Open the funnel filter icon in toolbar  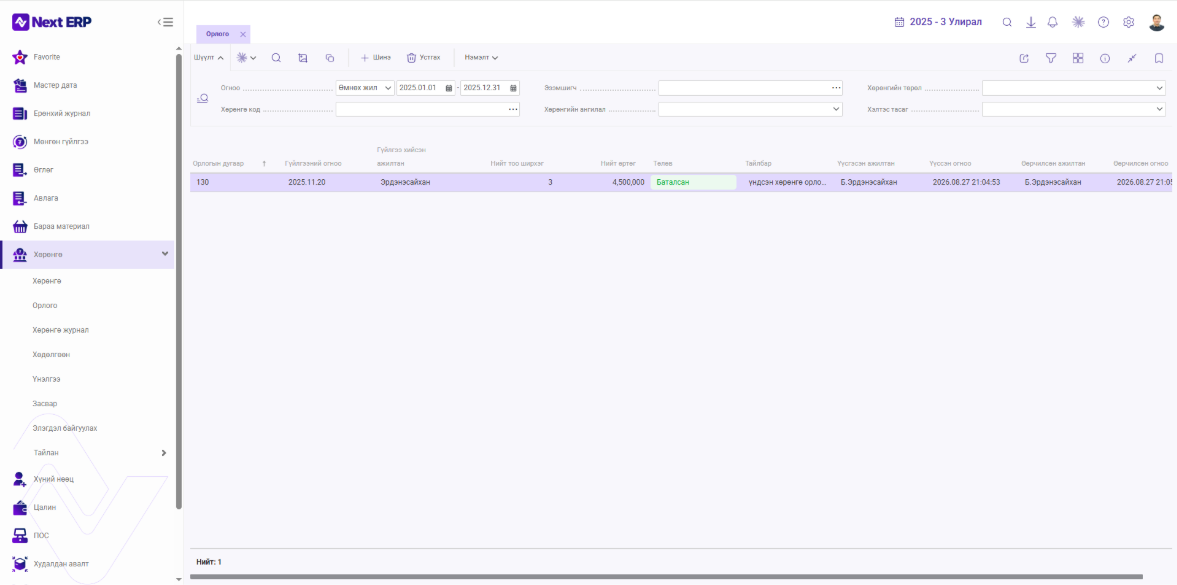[x=1052, y=58]
